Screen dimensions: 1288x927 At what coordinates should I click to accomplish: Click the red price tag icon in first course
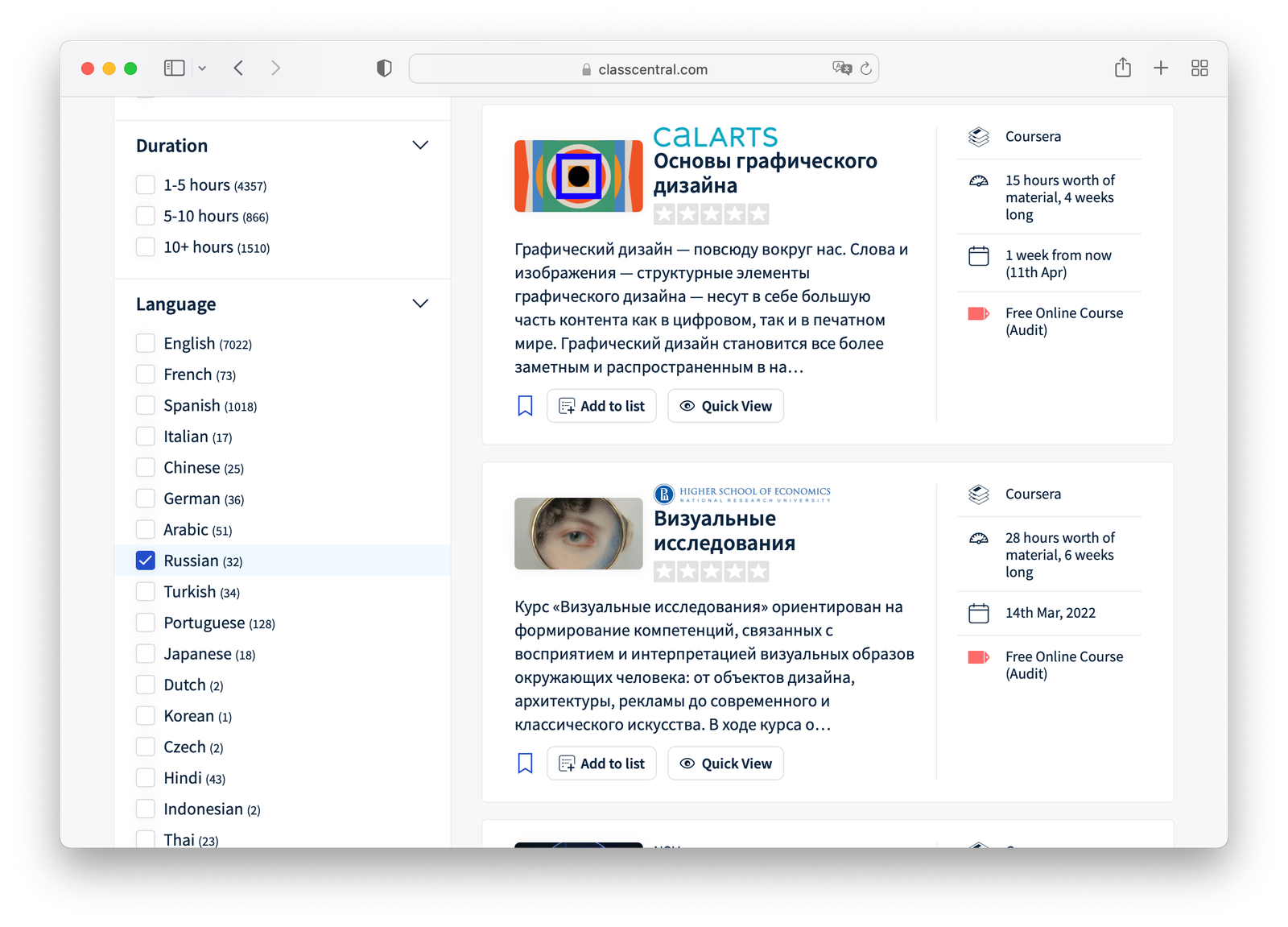click(x=979, y=313)
